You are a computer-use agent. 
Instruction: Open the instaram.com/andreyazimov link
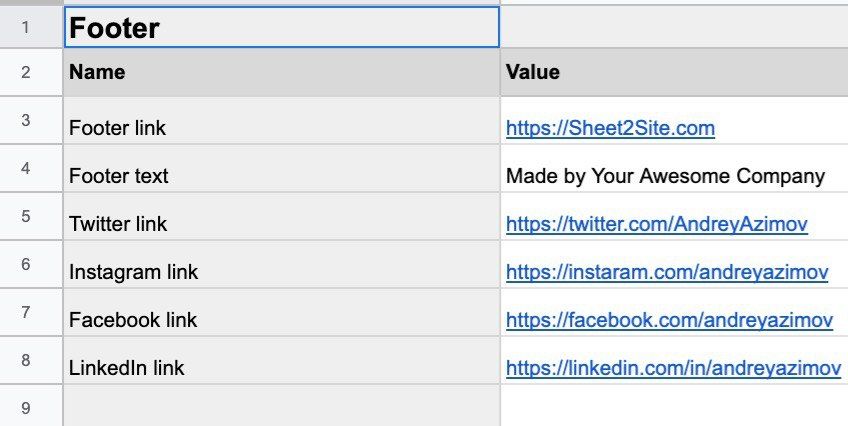pos(666,272)
